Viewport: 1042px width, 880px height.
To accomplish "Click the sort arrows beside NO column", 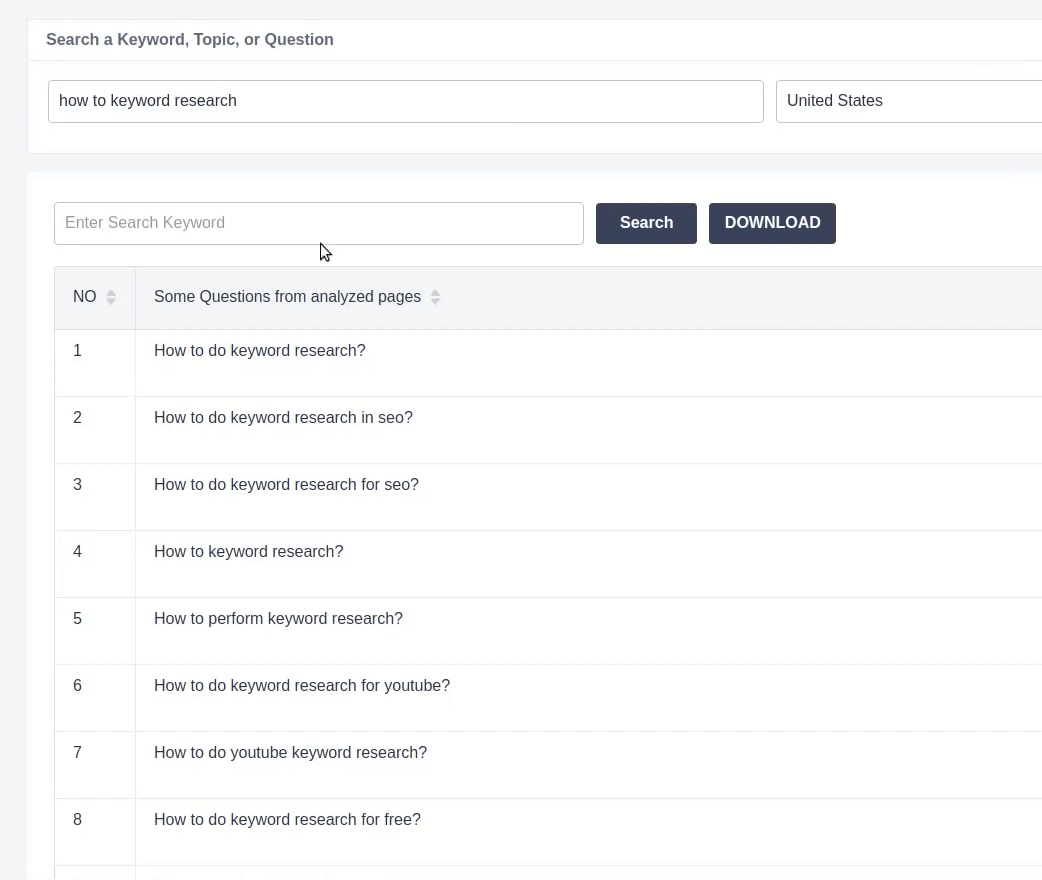I will pos(111,297).
